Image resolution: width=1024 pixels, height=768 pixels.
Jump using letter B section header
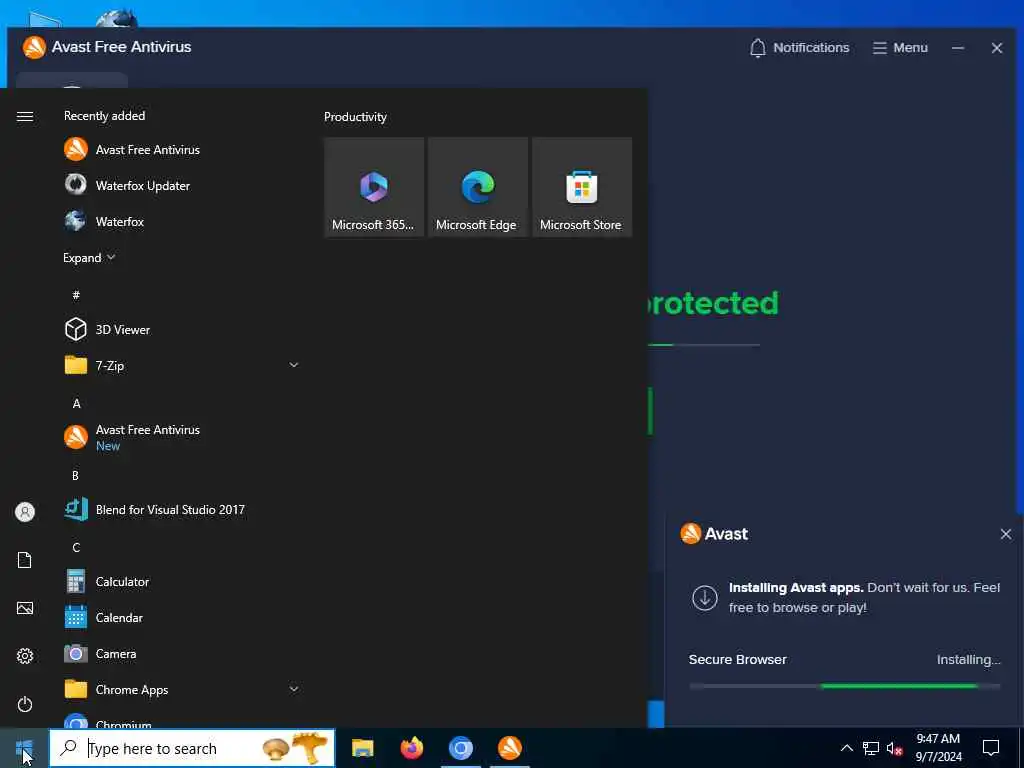(x=75, y=475)
